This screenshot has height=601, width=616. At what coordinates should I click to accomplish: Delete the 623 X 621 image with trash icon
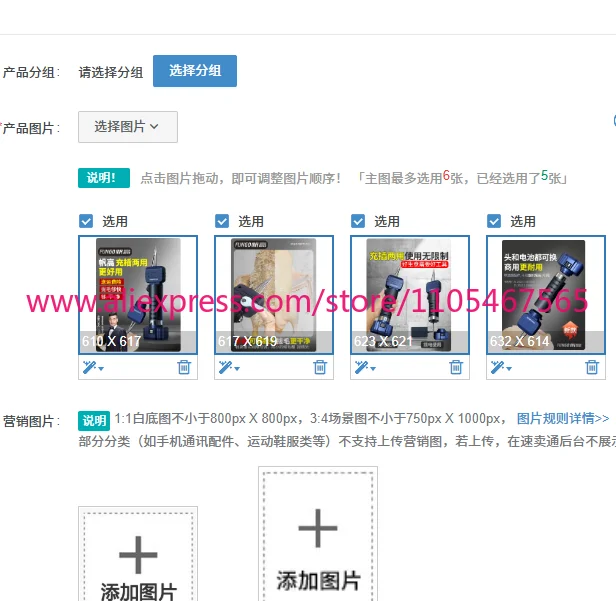[x=456, y=367]
